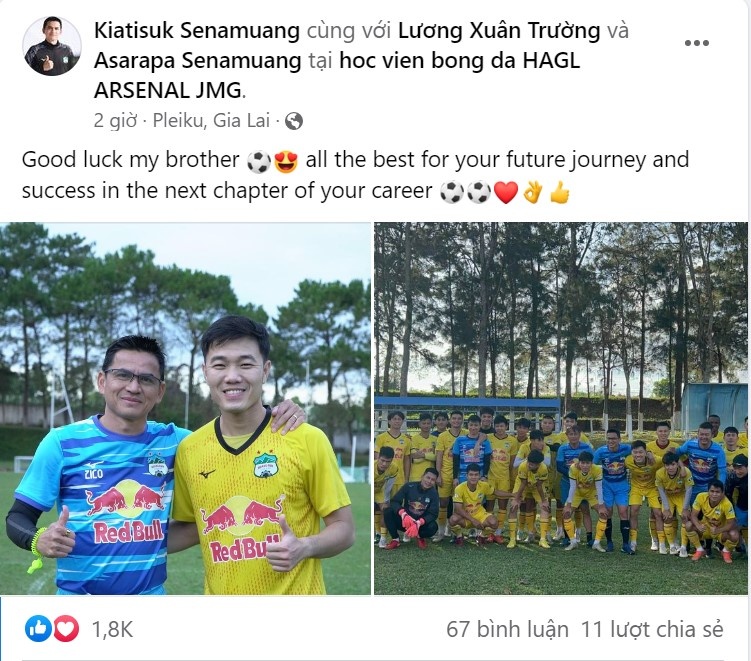Open the three-dot post options menu
This screenshot has height=661, width=751.
696,43
